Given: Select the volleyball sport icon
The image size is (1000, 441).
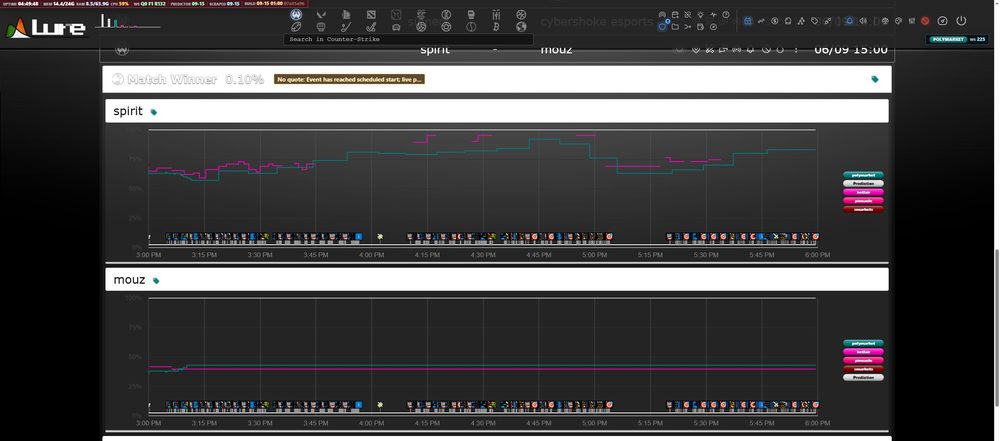Looking at the screenshot, I should coord(421,27).
